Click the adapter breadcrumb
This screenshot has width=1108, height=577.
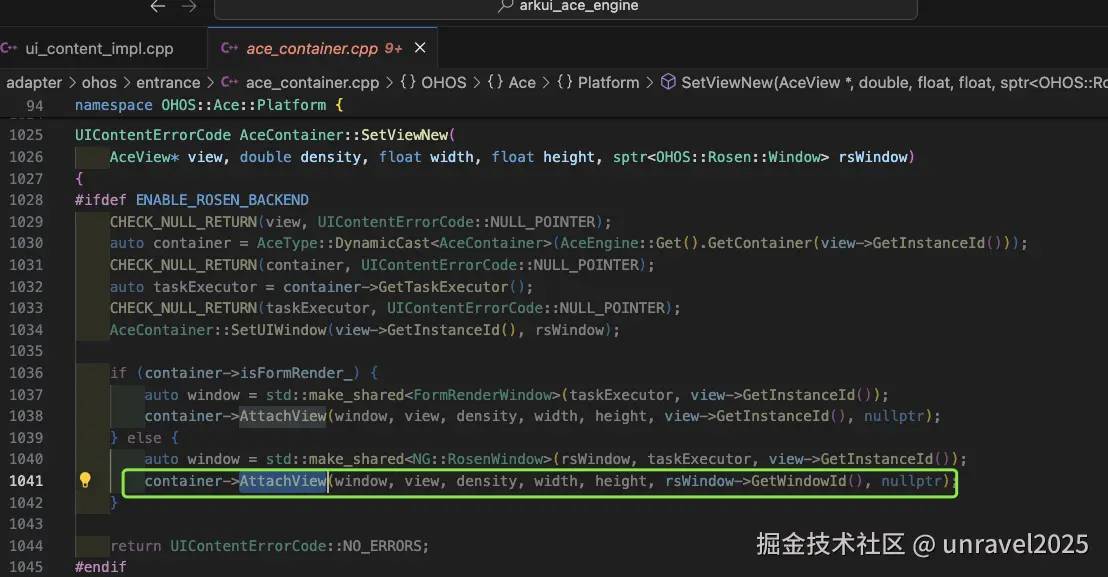pos(34,83)
